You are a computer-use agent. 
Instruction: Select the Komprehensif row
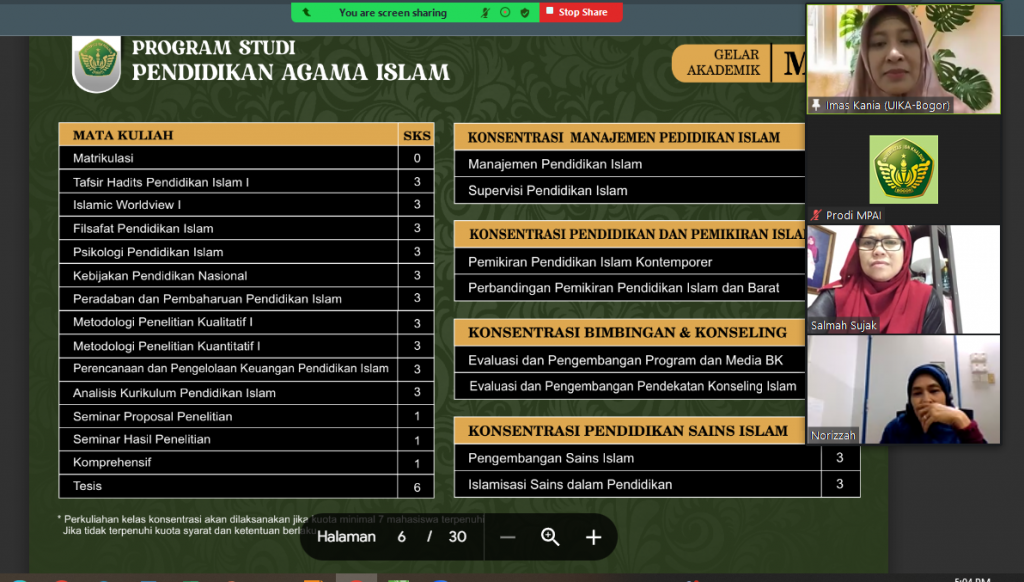(246, 462)
